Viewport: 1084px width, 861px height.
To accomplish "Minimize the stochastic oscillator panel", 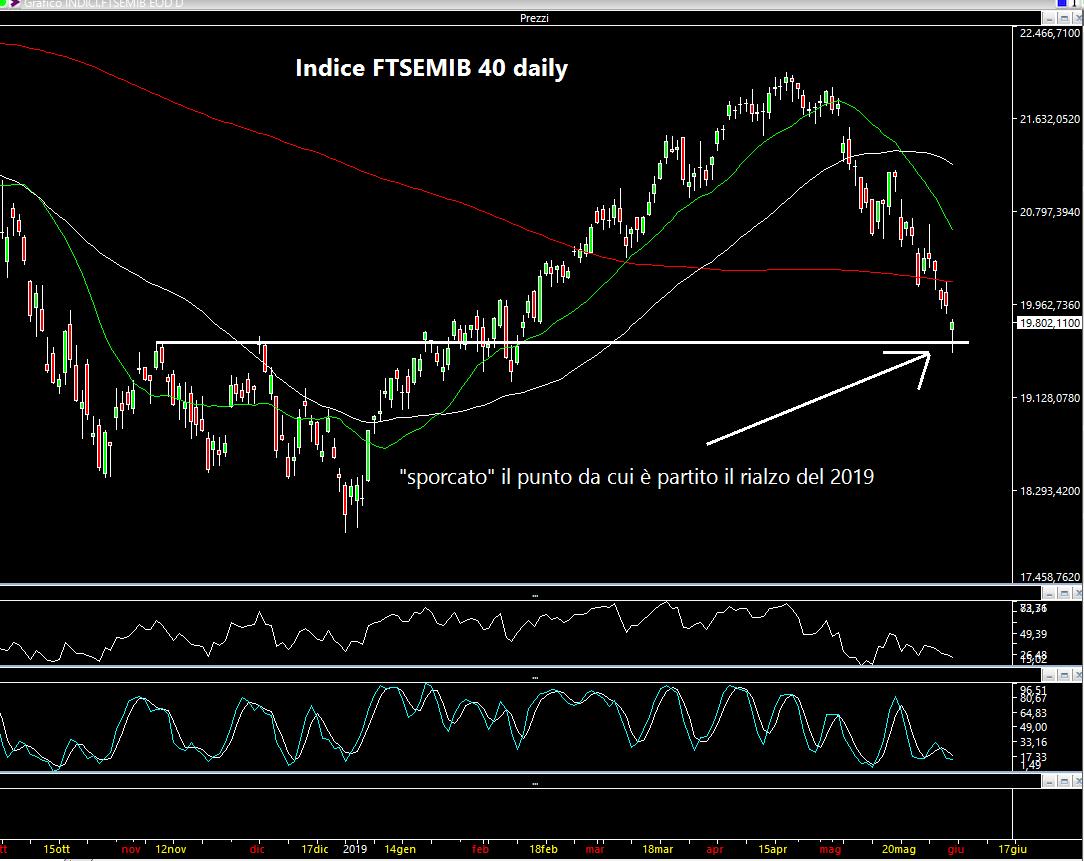I will click(x=1049, y=675).
